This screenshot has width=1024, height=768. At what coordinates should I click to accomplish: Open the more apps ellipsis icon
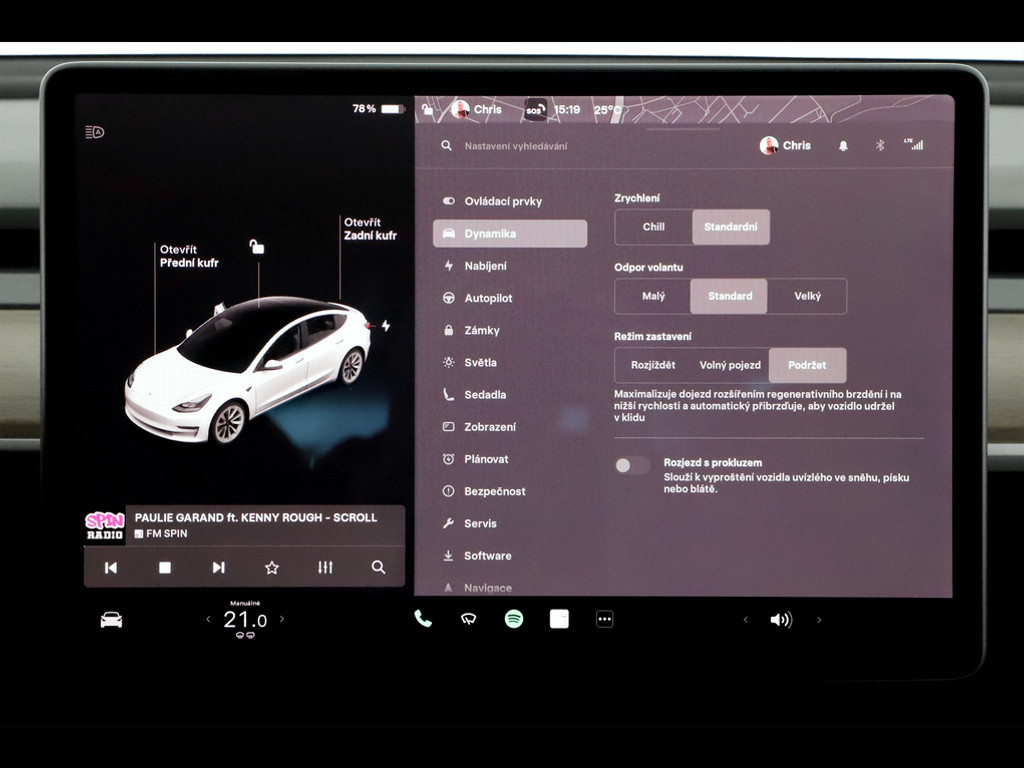tap(604, 619)
